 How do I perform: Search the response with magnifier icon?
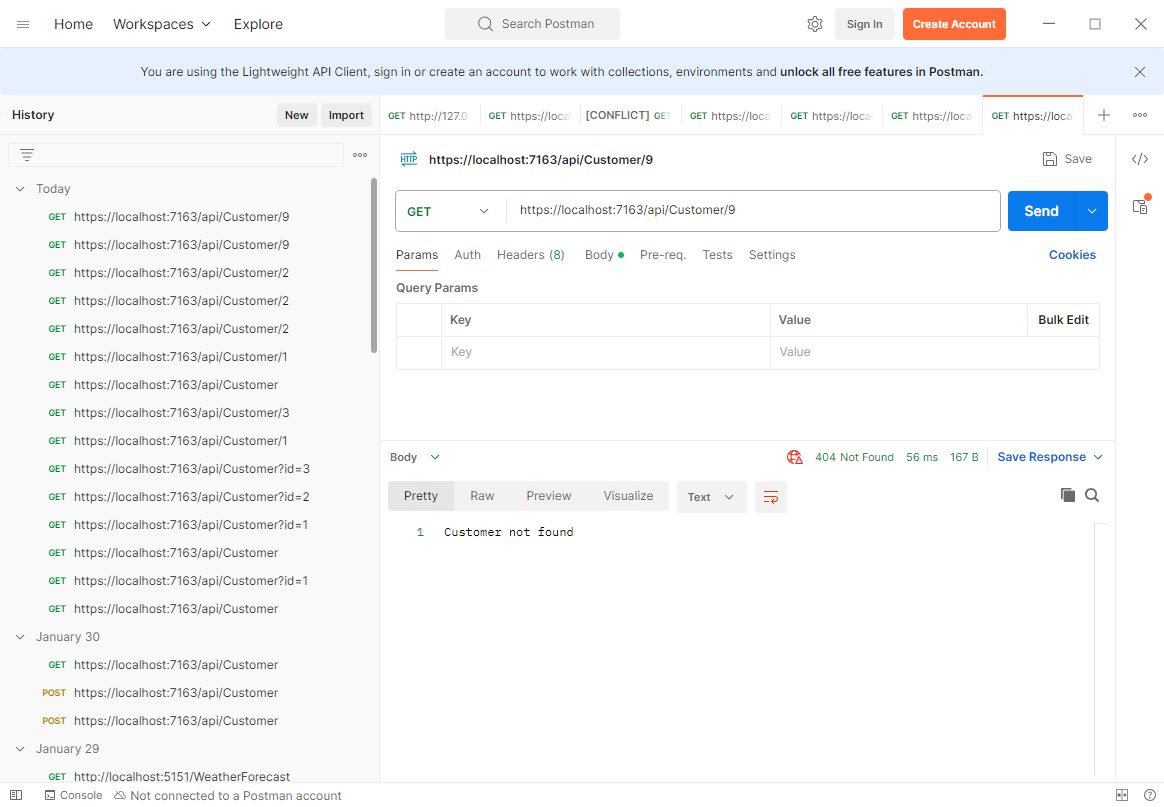[1092, 495]
